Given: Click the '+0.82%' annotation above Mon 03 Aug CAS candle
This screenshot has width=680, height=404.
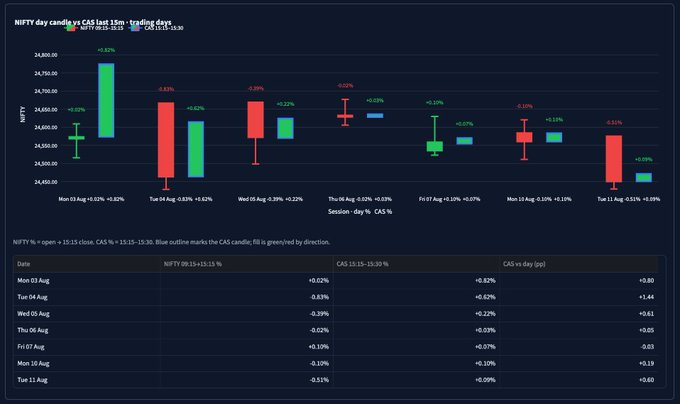Looking at the screenshot, I should coord(106,50).
